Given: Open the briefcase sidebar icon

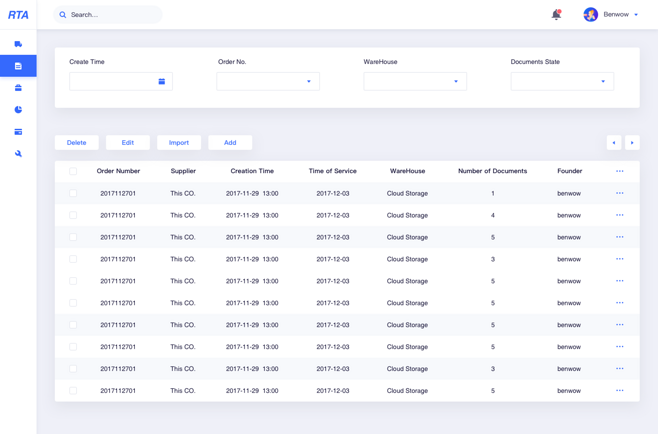Looking at the screenshot, I should coord(18,88).
